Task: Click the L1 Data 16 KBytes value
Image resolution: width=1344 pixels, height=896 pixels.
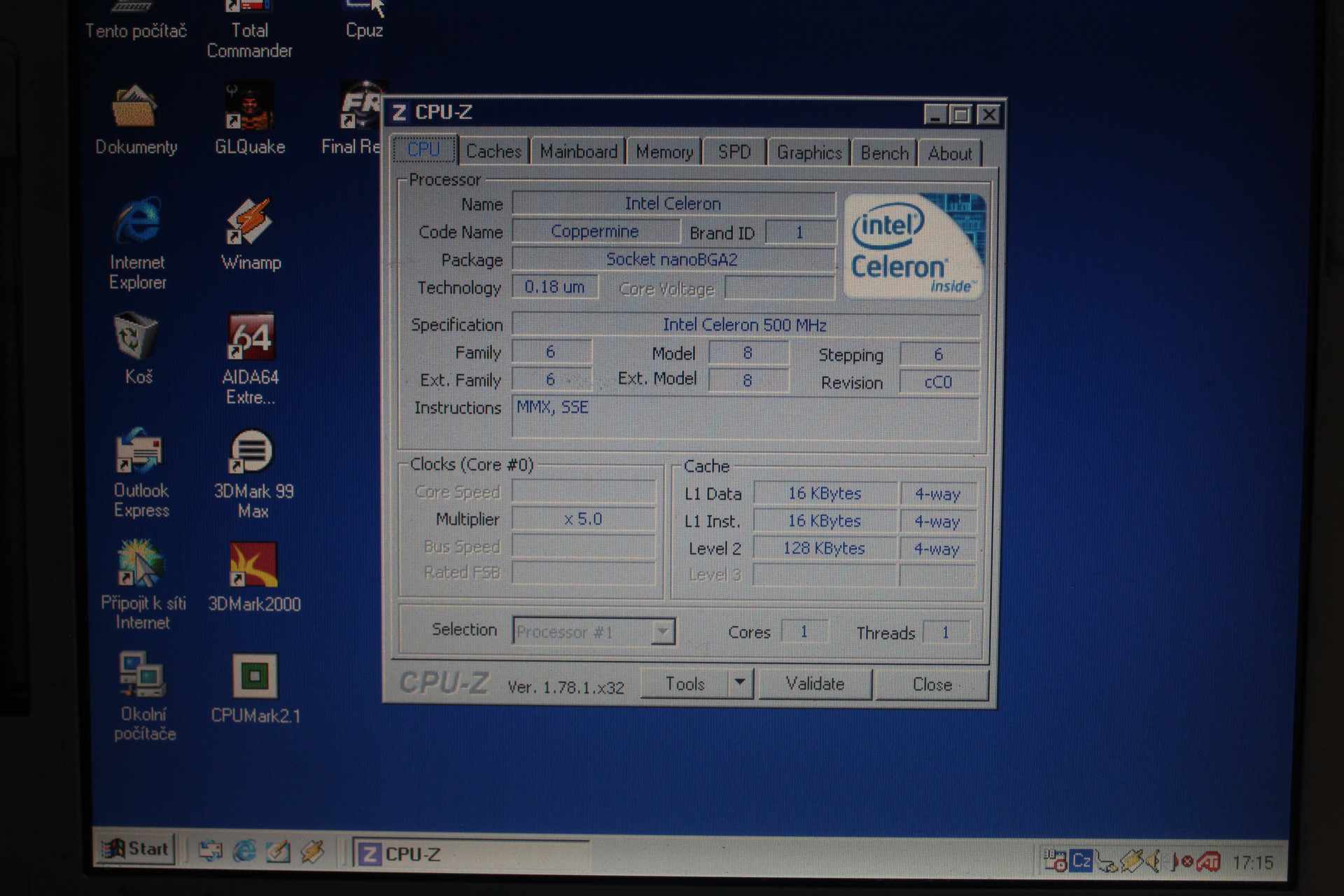Action: point(825,493)
